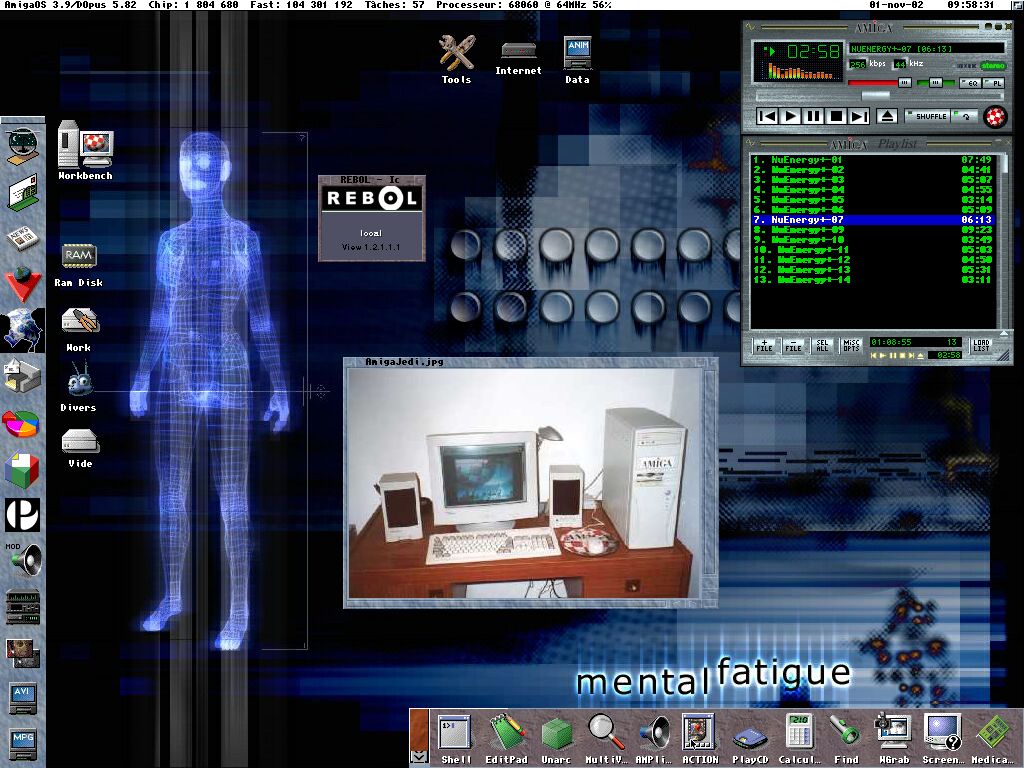Screen dimensions: 1024x768
Task: Collapse the bottom dock with the arrow
Action: (x=419, y=756)
